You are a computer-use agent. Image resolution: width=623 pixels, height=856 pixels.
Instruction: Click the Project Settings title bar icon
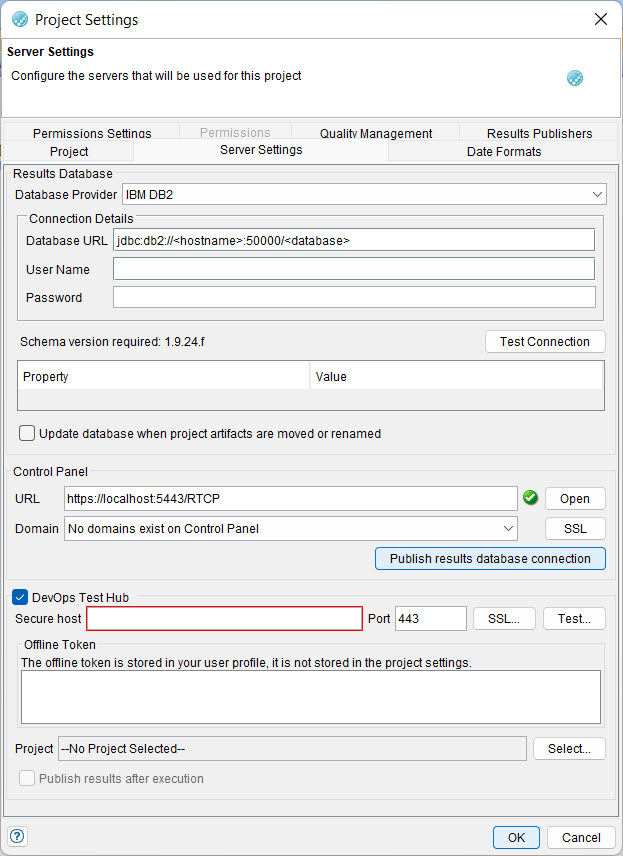(18, 19)
